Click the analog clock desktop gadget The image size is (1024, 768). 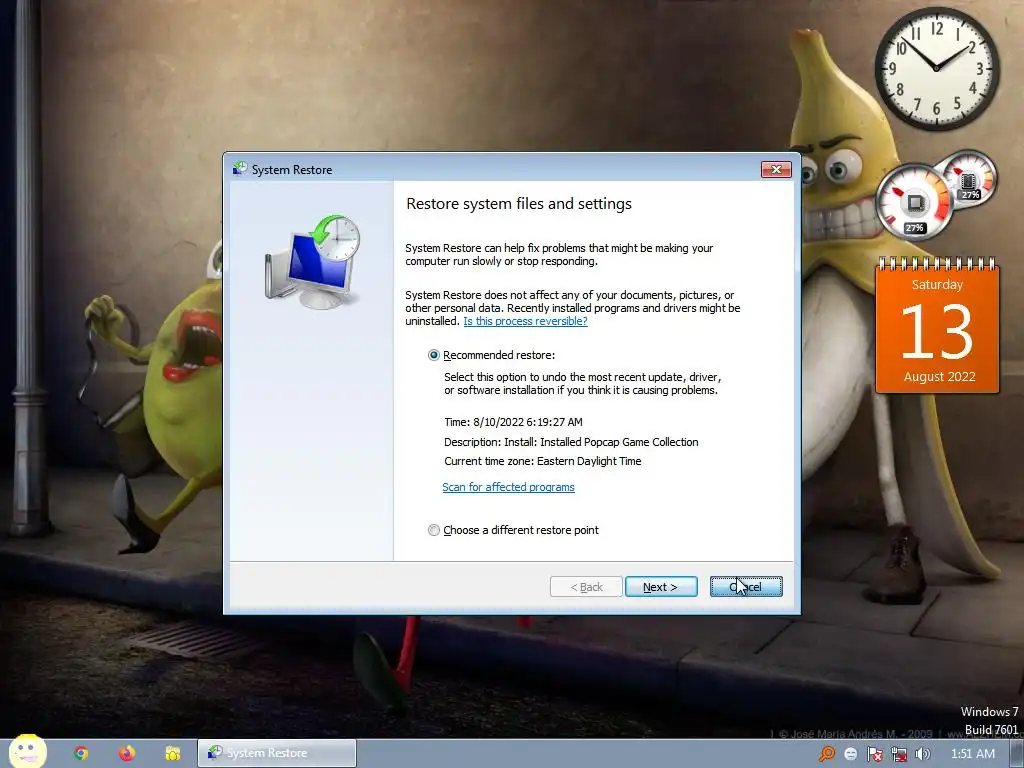pos(936,68)
